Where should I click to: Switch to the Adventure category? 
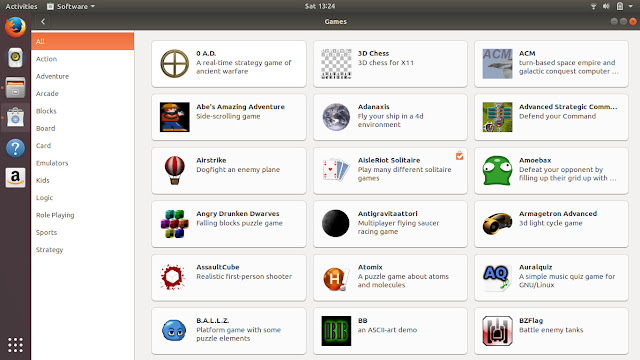click(82, 76)
